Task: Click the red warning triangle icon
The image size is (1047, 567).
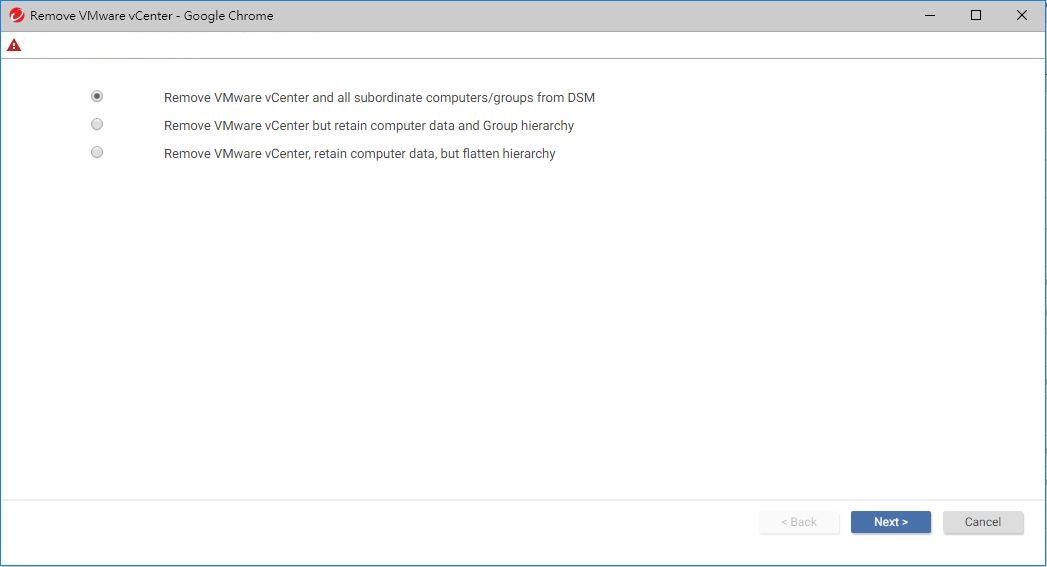Action: (14, 45)
